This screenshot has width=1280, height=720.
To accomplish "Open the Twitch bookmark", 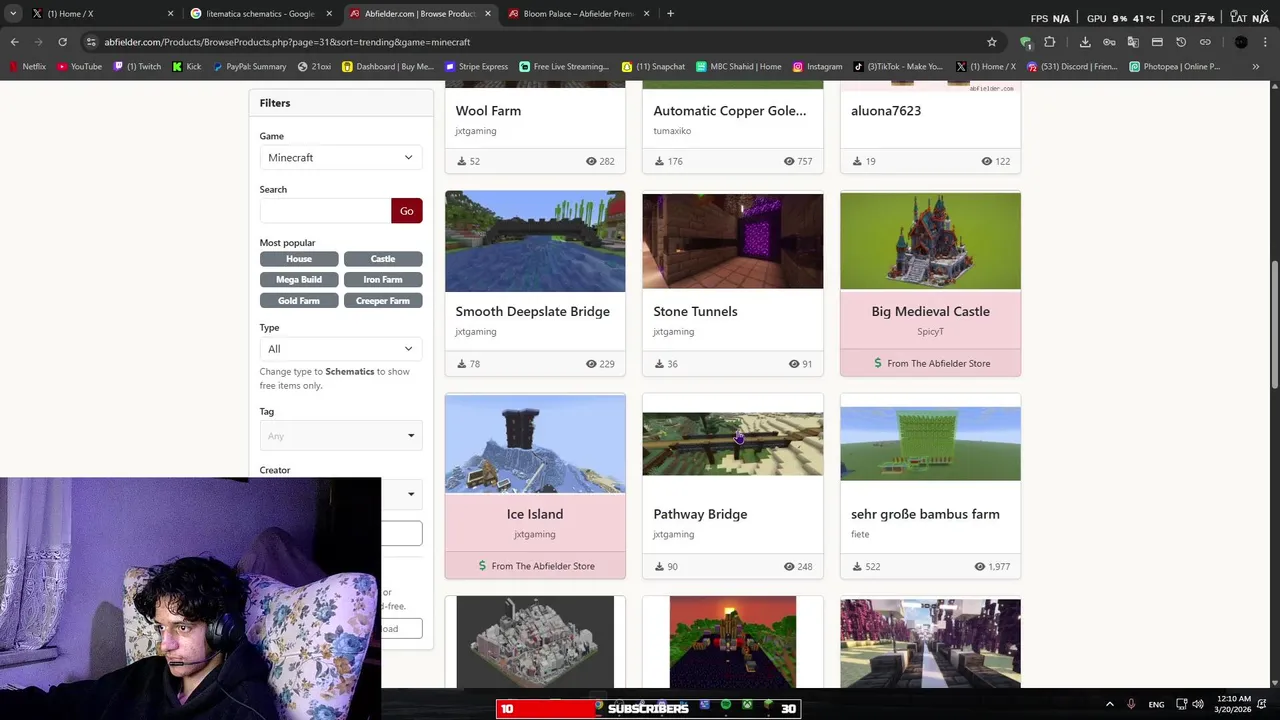I will pyautogui.click(x=137, y=66).
